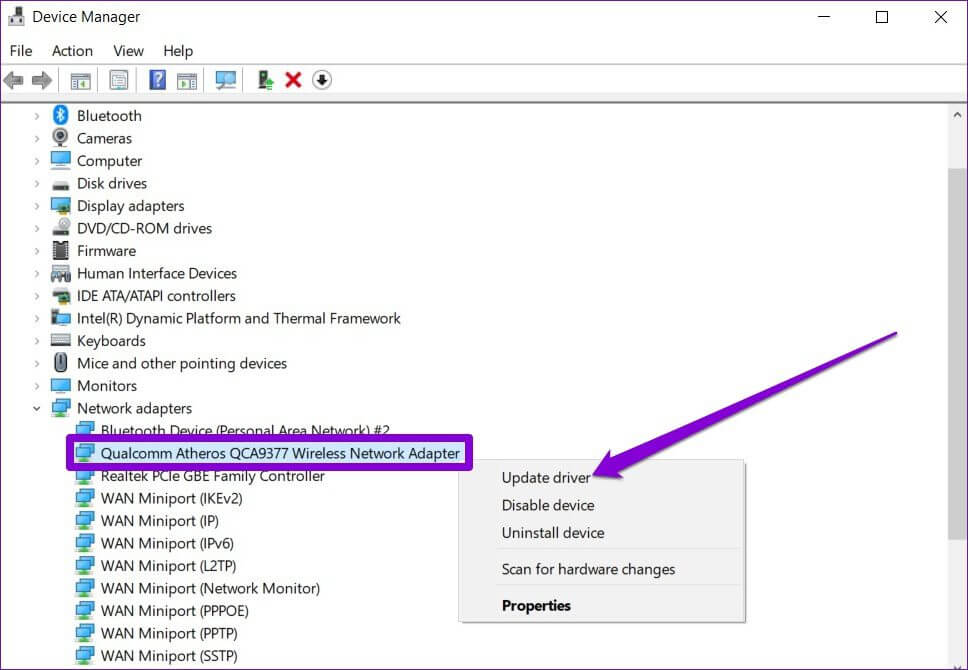Maximize the Device Manager window
This screenshot has height=670, width=968.
tap(882, 17)
